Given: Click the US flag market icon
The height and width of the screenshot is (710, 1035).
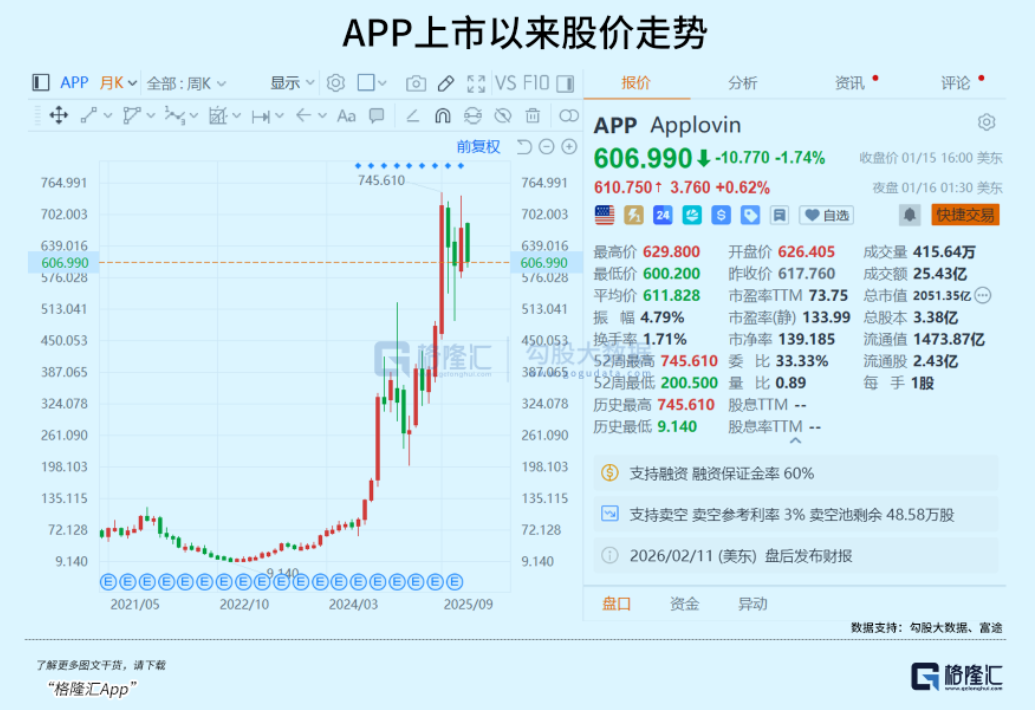Looking at the screenshot, I should pyautogui.click(x=604, y=214).
